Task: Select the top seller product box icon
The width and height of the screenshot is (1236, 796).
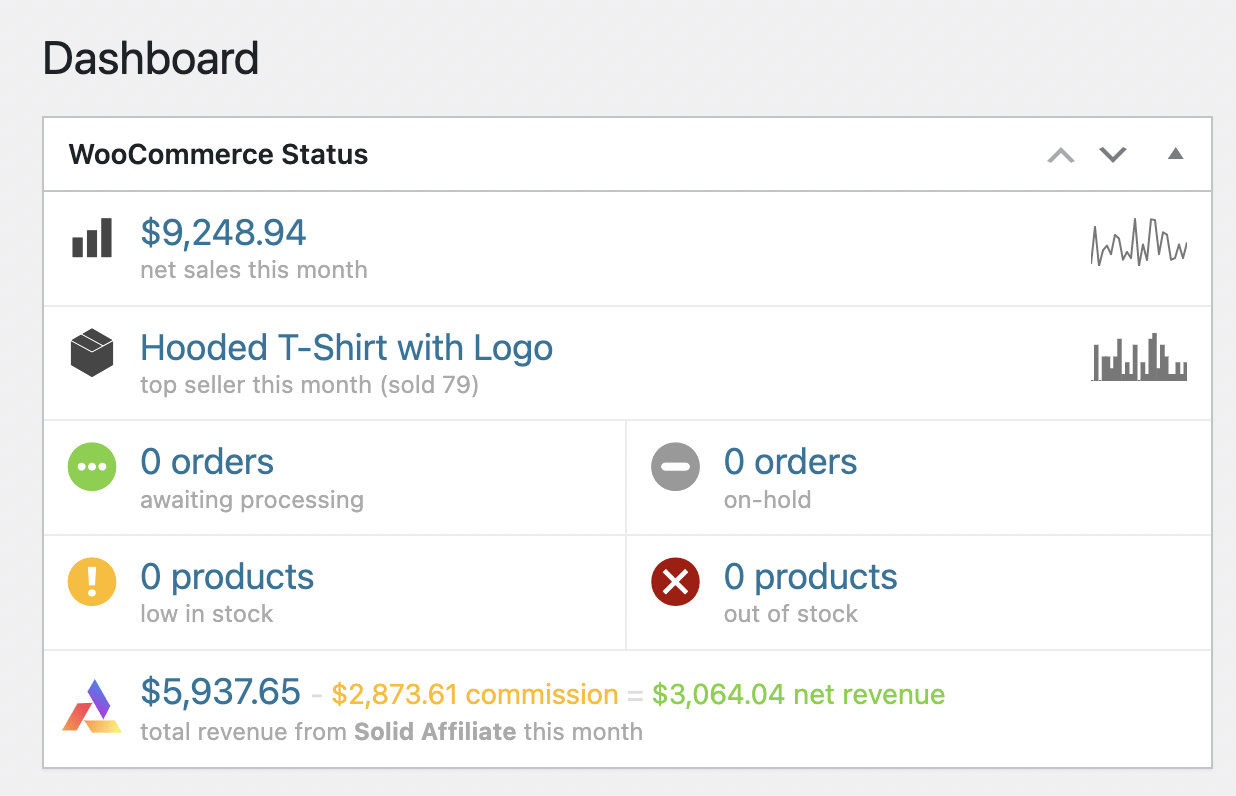Action: point(91,352)
